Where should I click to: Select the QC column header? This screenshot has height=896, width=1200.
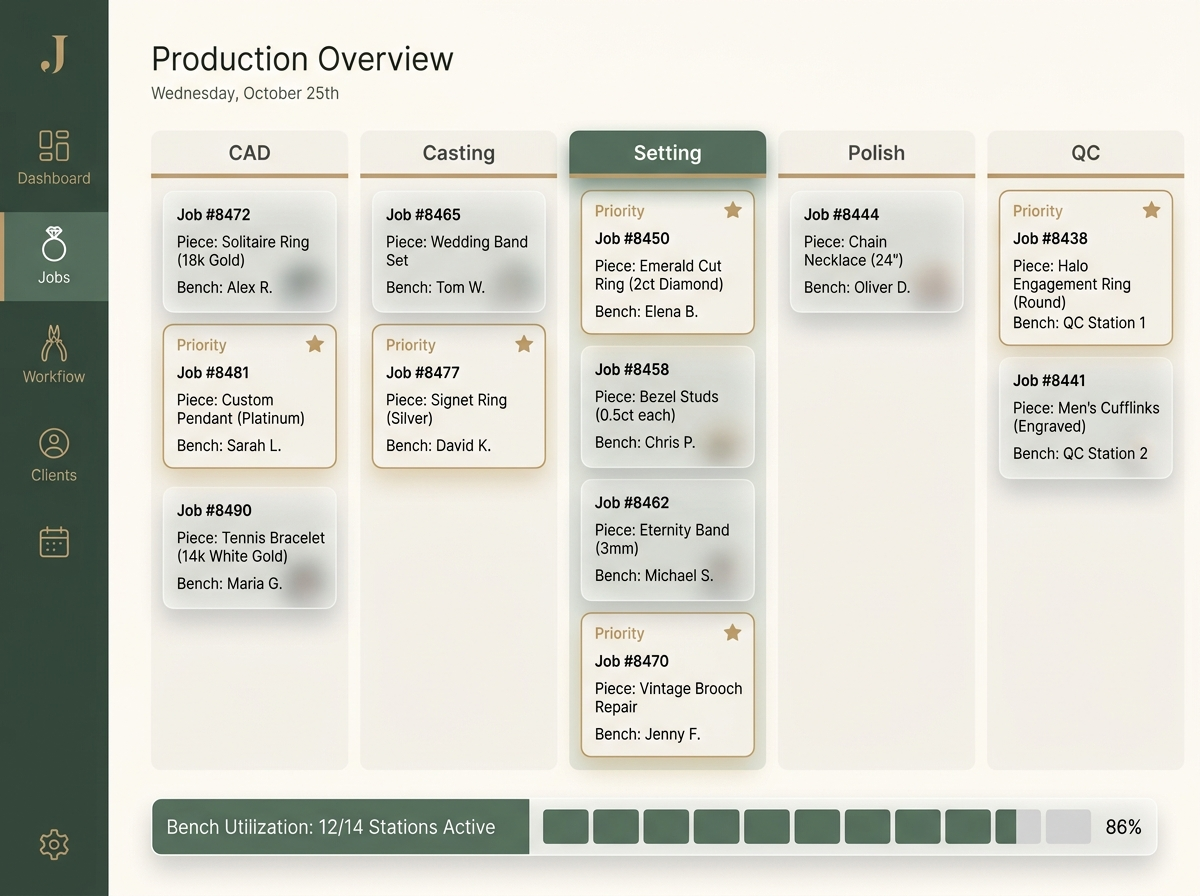[1086, 153]
